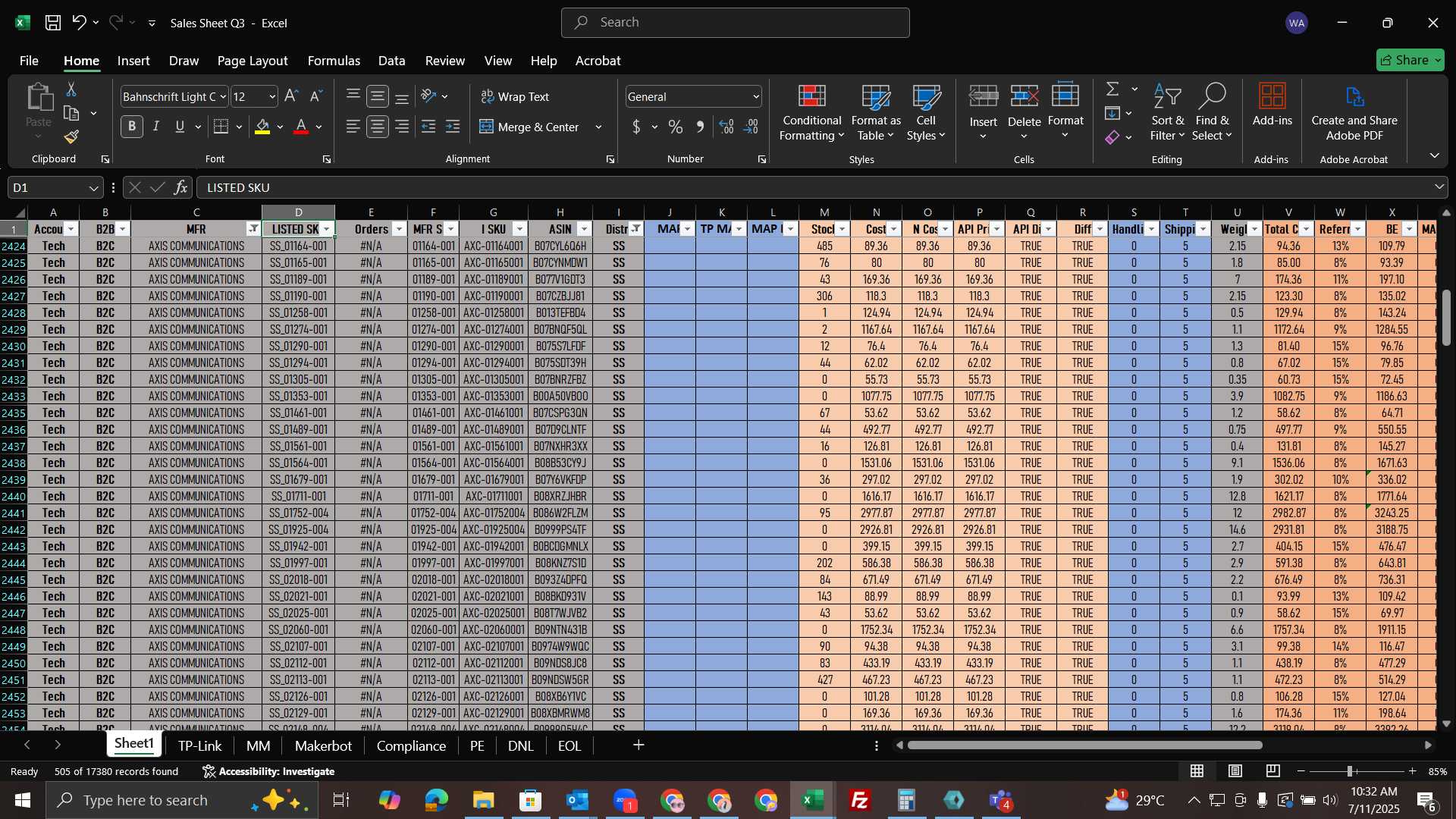Open the MFR column filter dropdown
Viewport: 1456px width, 819px height.
pyautogui.click(x=253, y=229)
